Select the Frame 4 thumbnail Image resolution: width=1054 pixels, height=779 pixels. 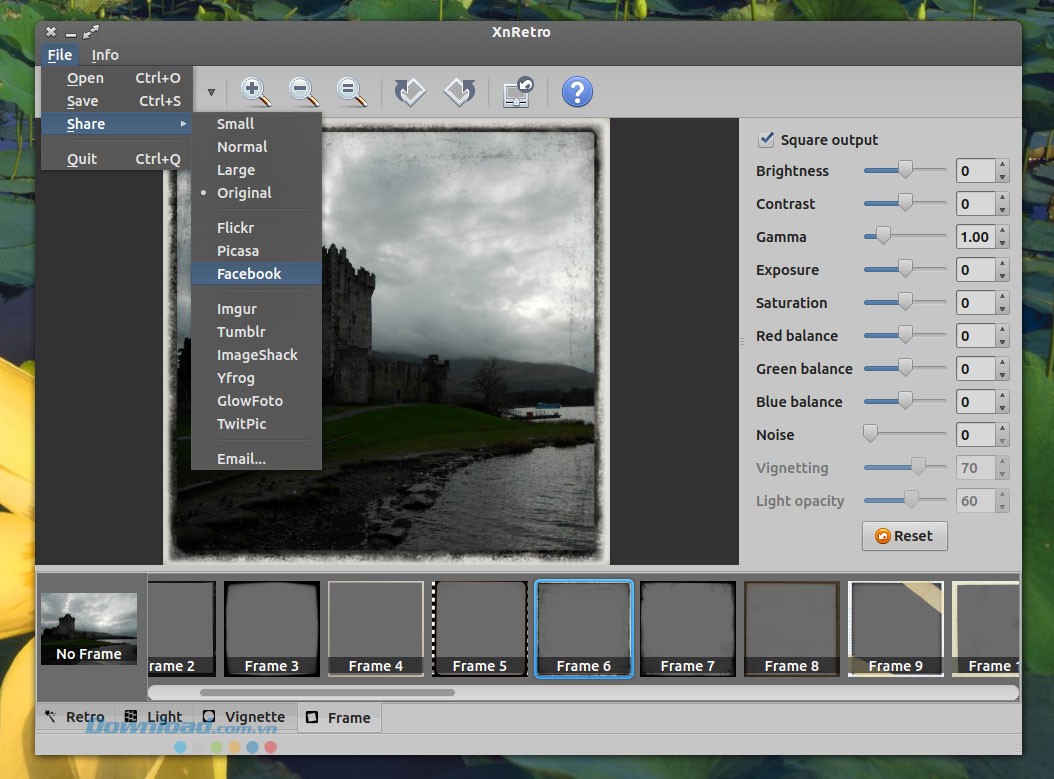376,629
